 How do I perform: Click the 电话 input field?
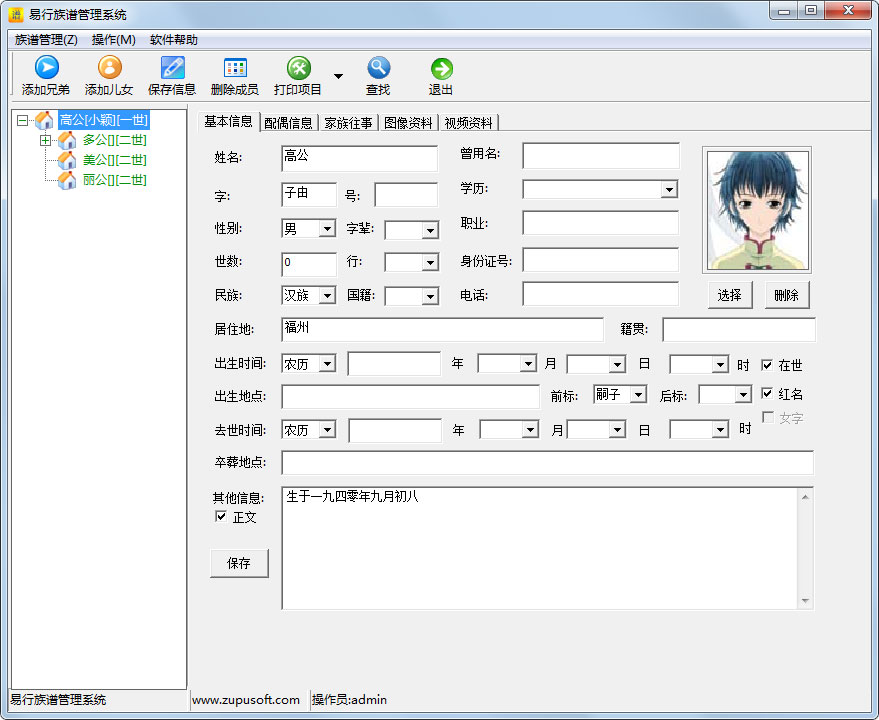pos(600,293)
